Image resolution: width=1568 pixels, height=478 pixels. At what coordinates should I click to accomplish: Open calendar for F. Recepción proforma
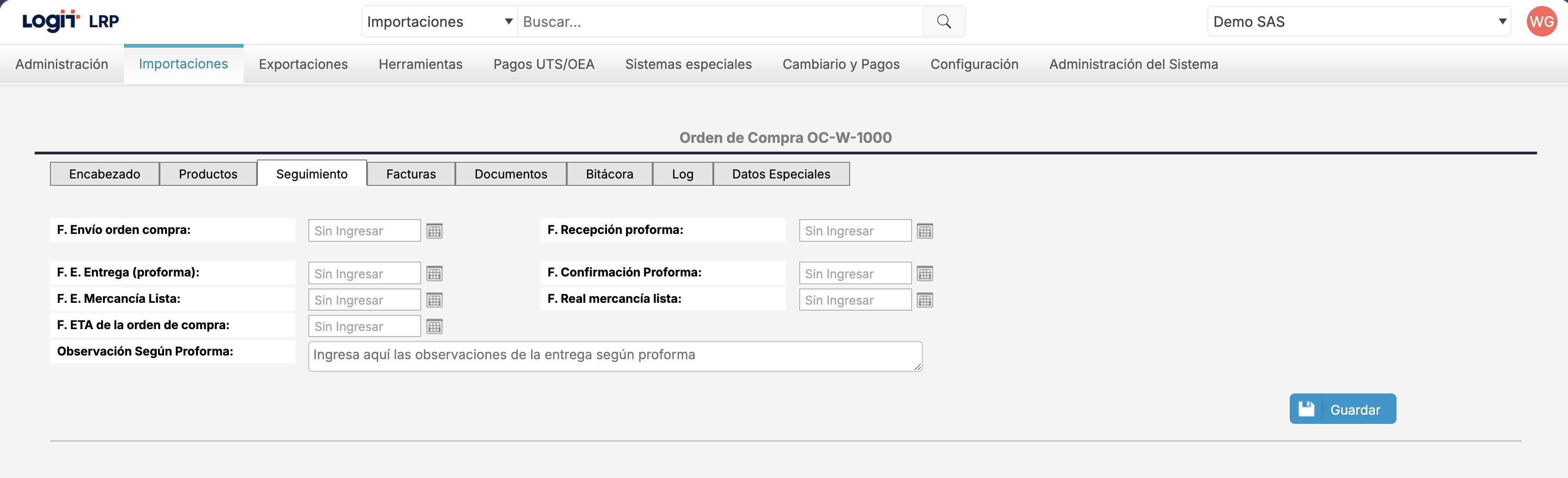(925, 231)
